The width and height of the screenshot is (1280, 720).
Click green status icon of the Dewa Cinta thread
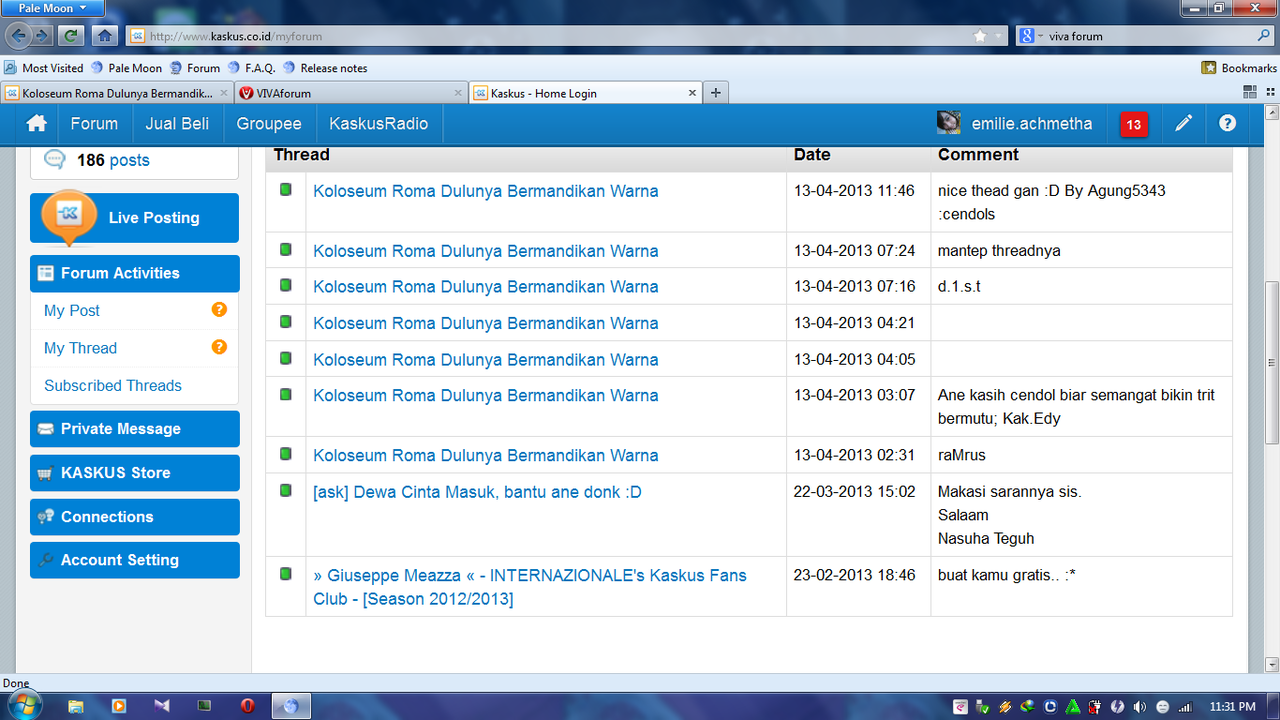click(286, 490)
